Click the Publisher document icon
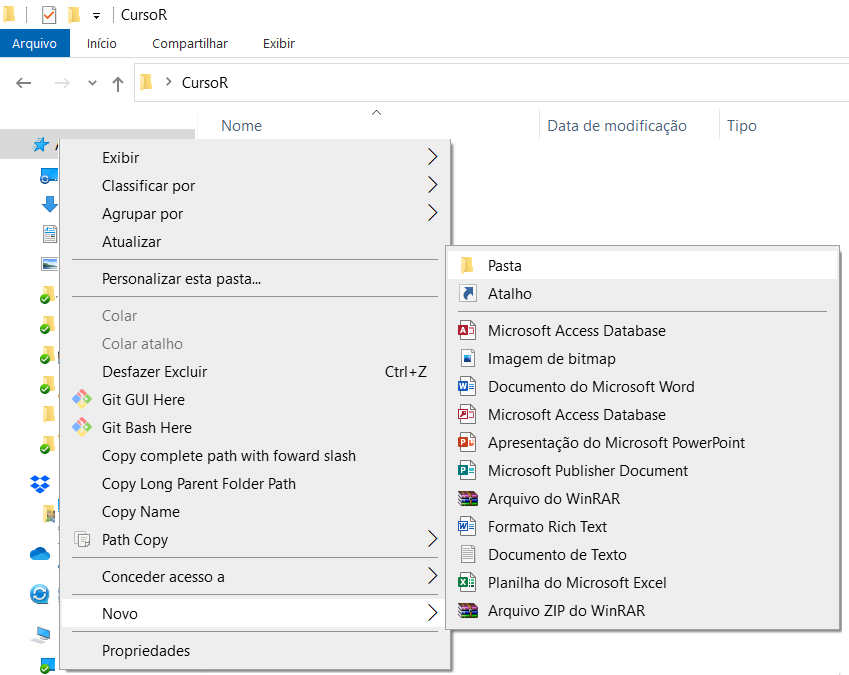 pos(467,471)
